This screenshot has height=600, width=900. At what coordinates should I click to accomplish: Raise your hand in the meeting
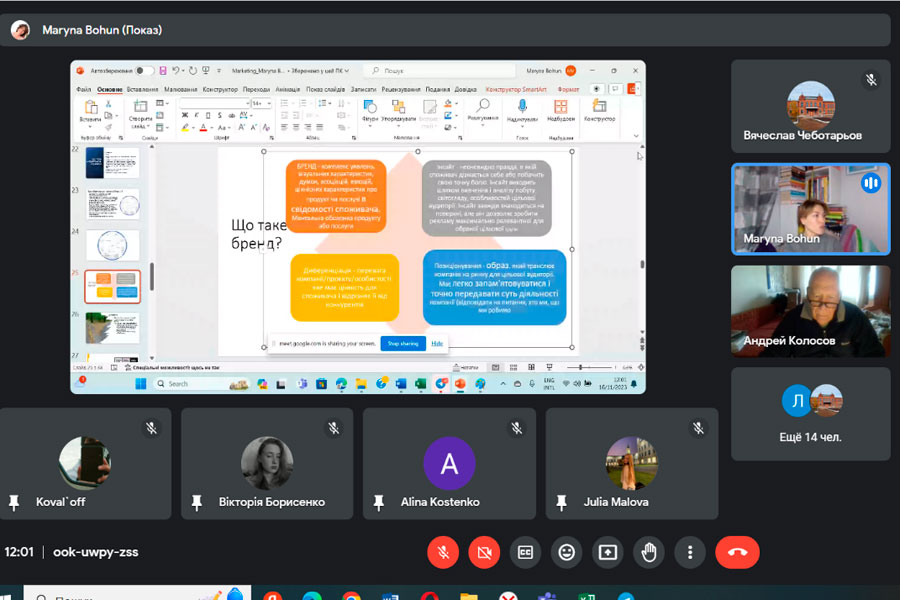[649, 552]
